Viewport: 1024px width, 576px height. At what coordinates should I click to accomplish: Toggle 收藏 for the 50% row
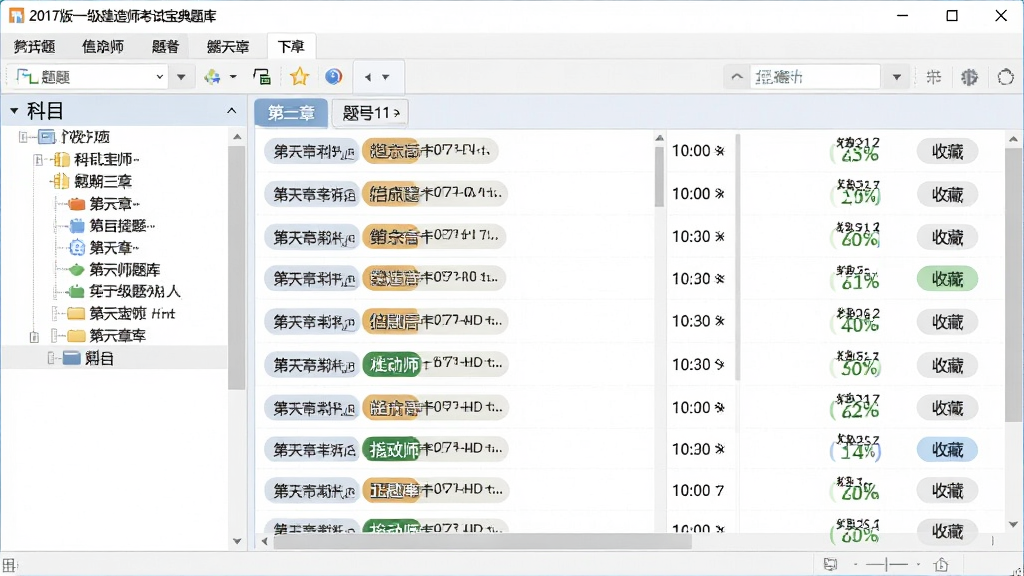[x=947, y=365]
